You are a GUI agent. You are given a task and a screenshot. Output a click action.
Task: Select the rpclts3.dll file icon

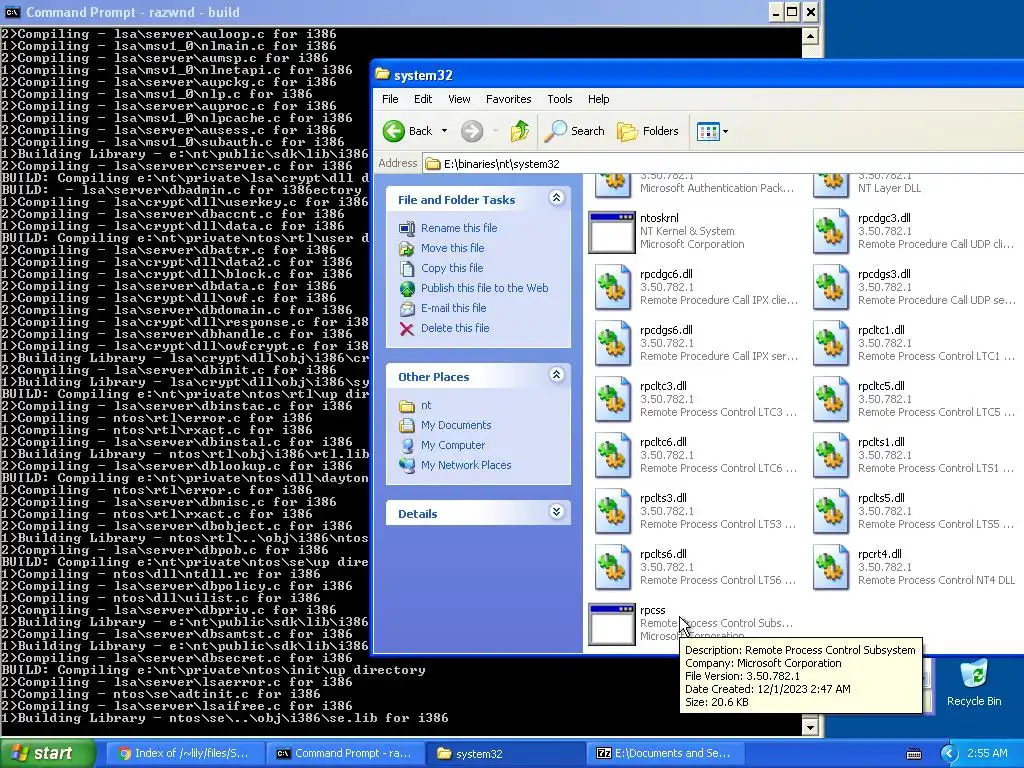click(x=612, y=512)
